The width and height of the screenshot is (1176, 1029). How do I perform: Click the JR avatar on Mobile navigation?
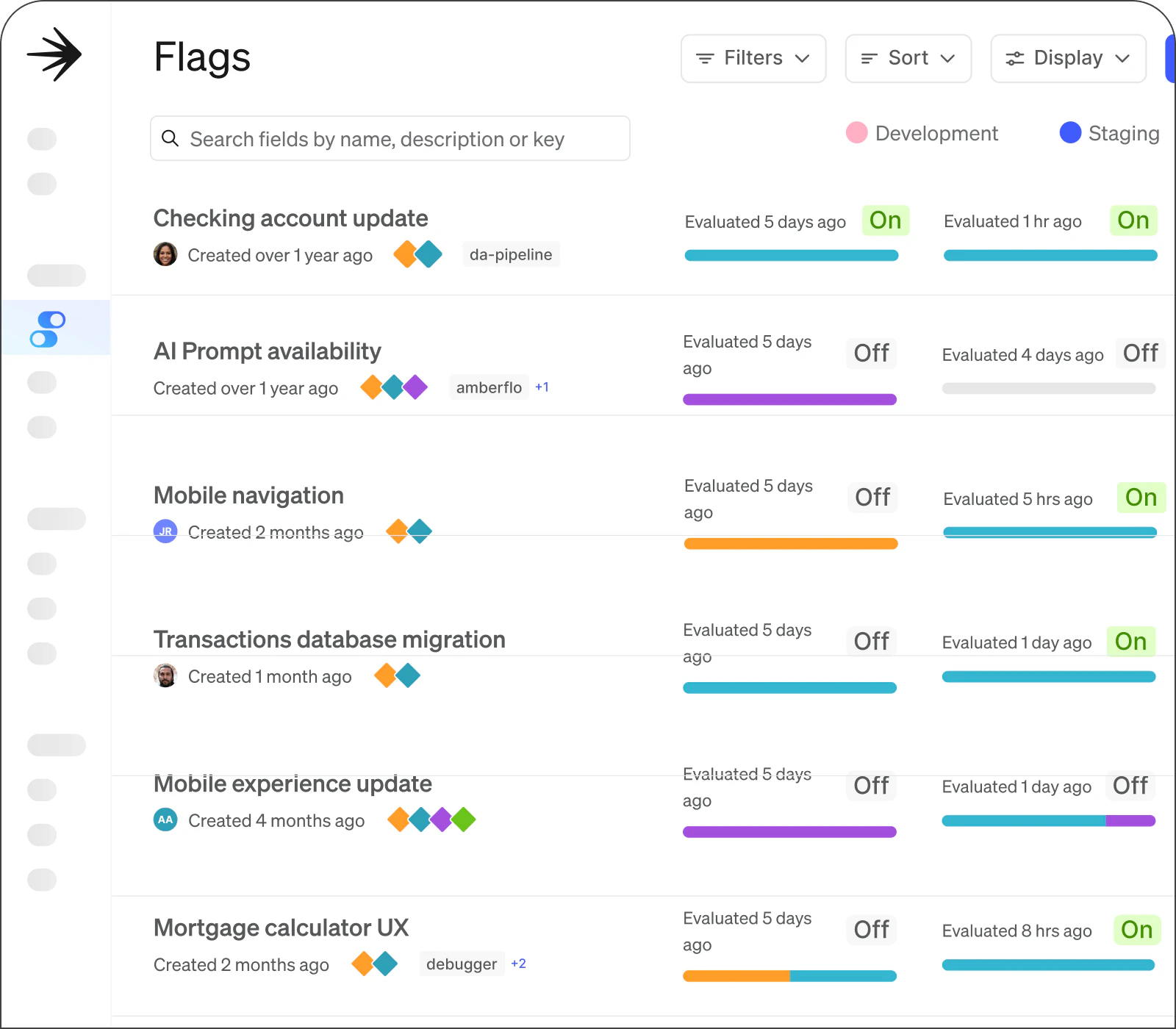pyautogui.click(x=165, y=531)
